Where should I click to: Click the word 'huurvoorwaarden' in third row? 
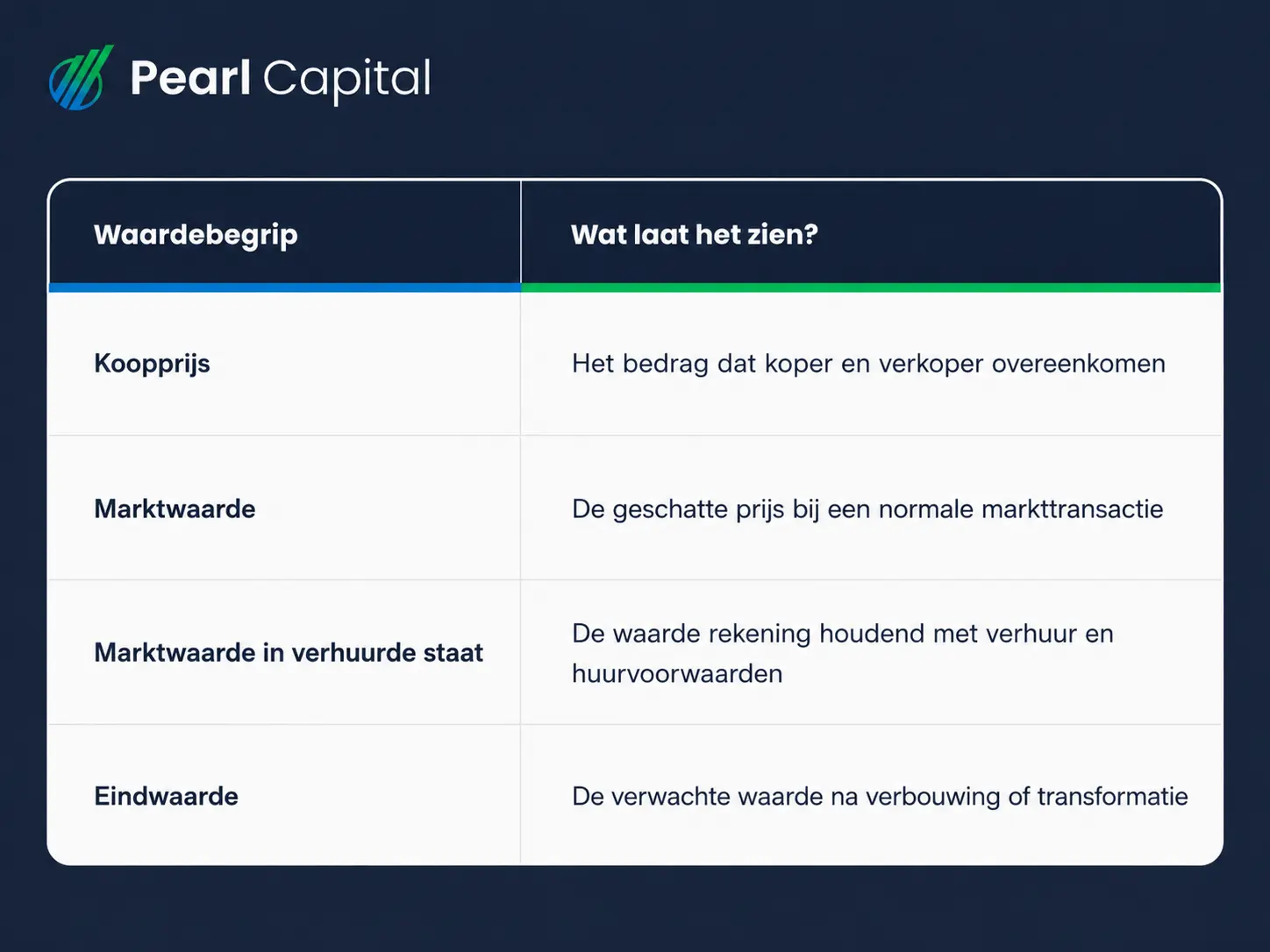[677, 673]
